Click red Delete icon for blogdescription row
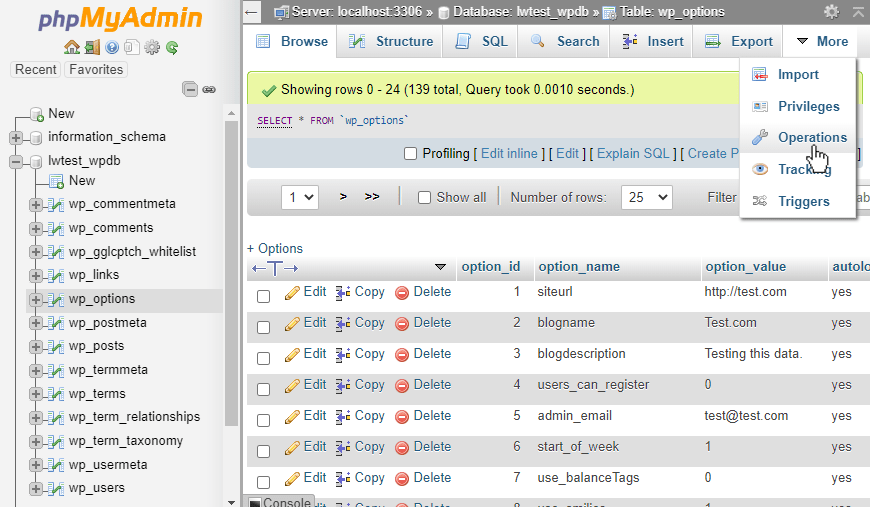The image size is (870, 507). pyautogui.click(x=402, y=354)
